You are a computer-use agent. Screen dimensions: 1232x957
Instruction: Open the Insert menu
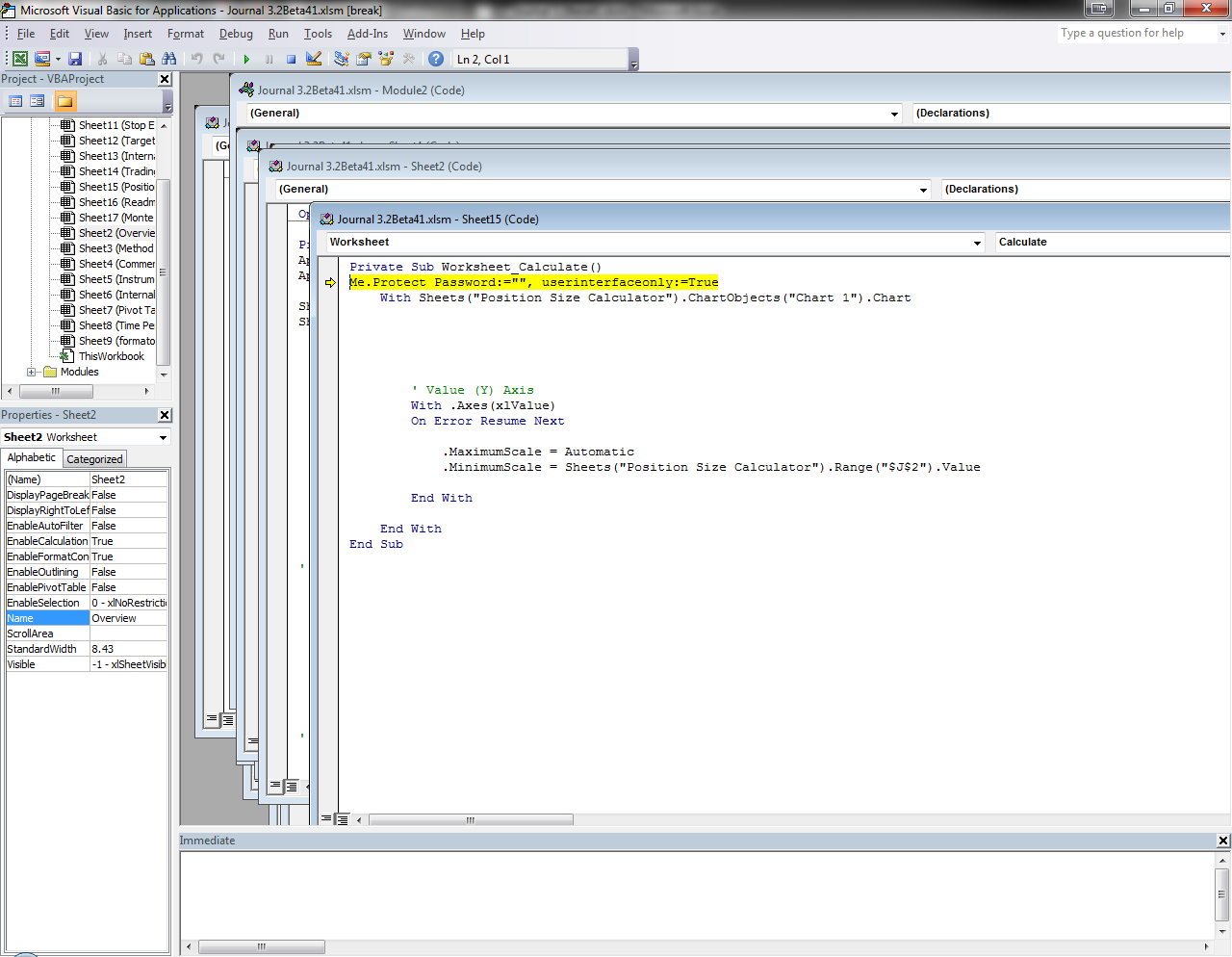[x=138, y=34]
